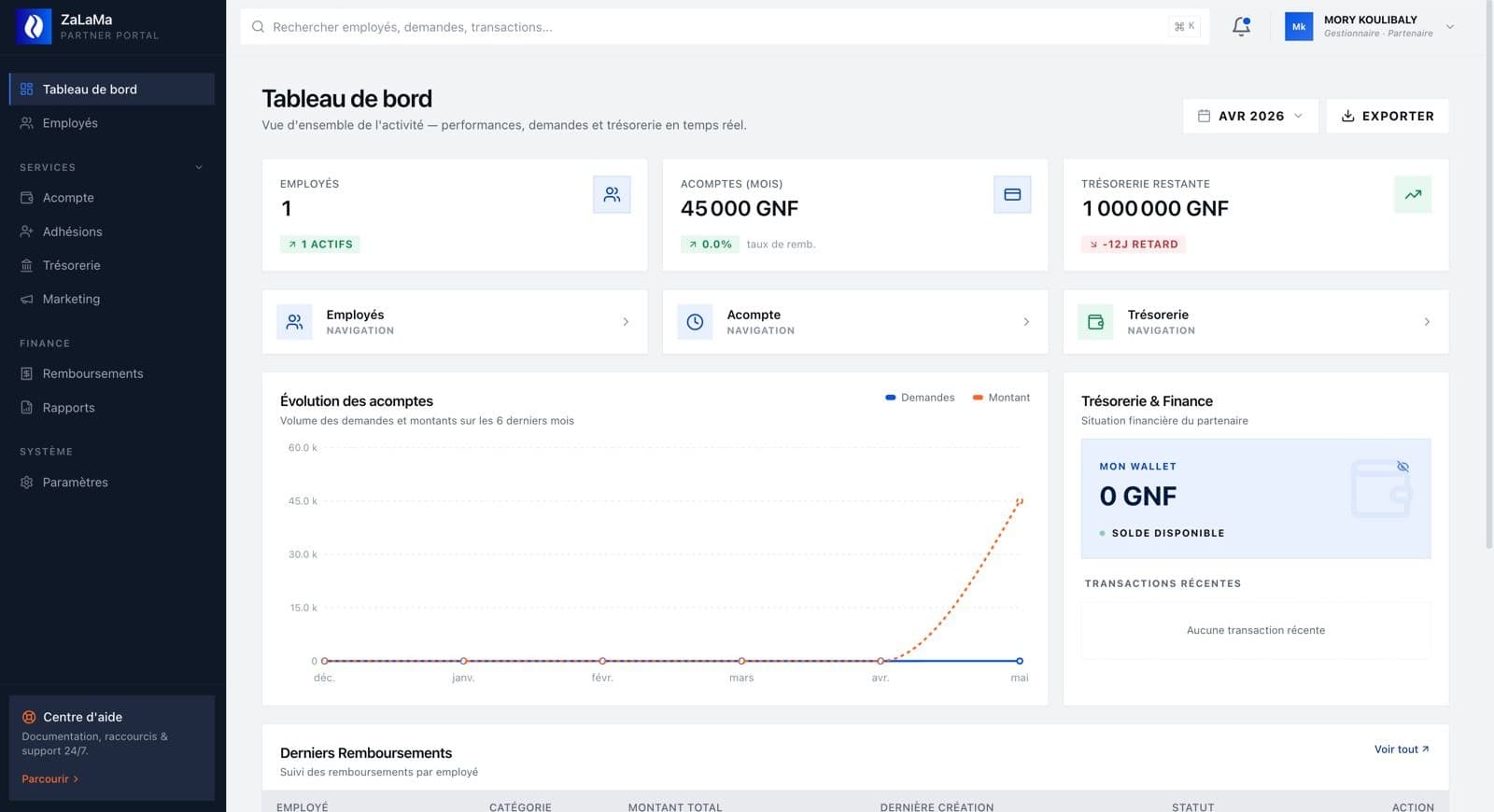Open Employés in the sidebar

click(112, 123)
